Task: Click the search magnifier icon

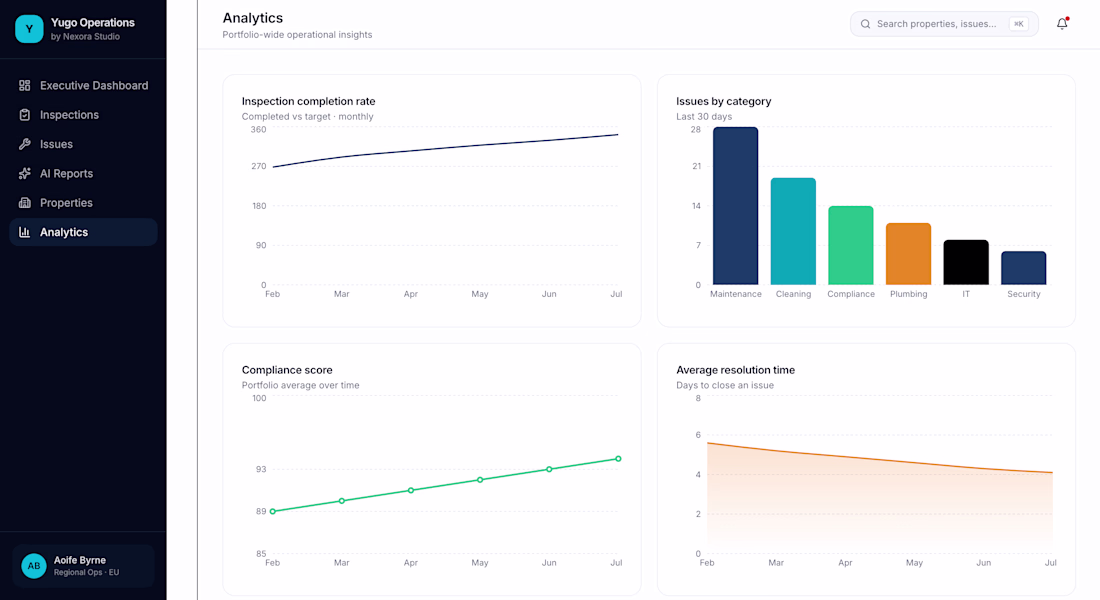Action: (866, 24)
